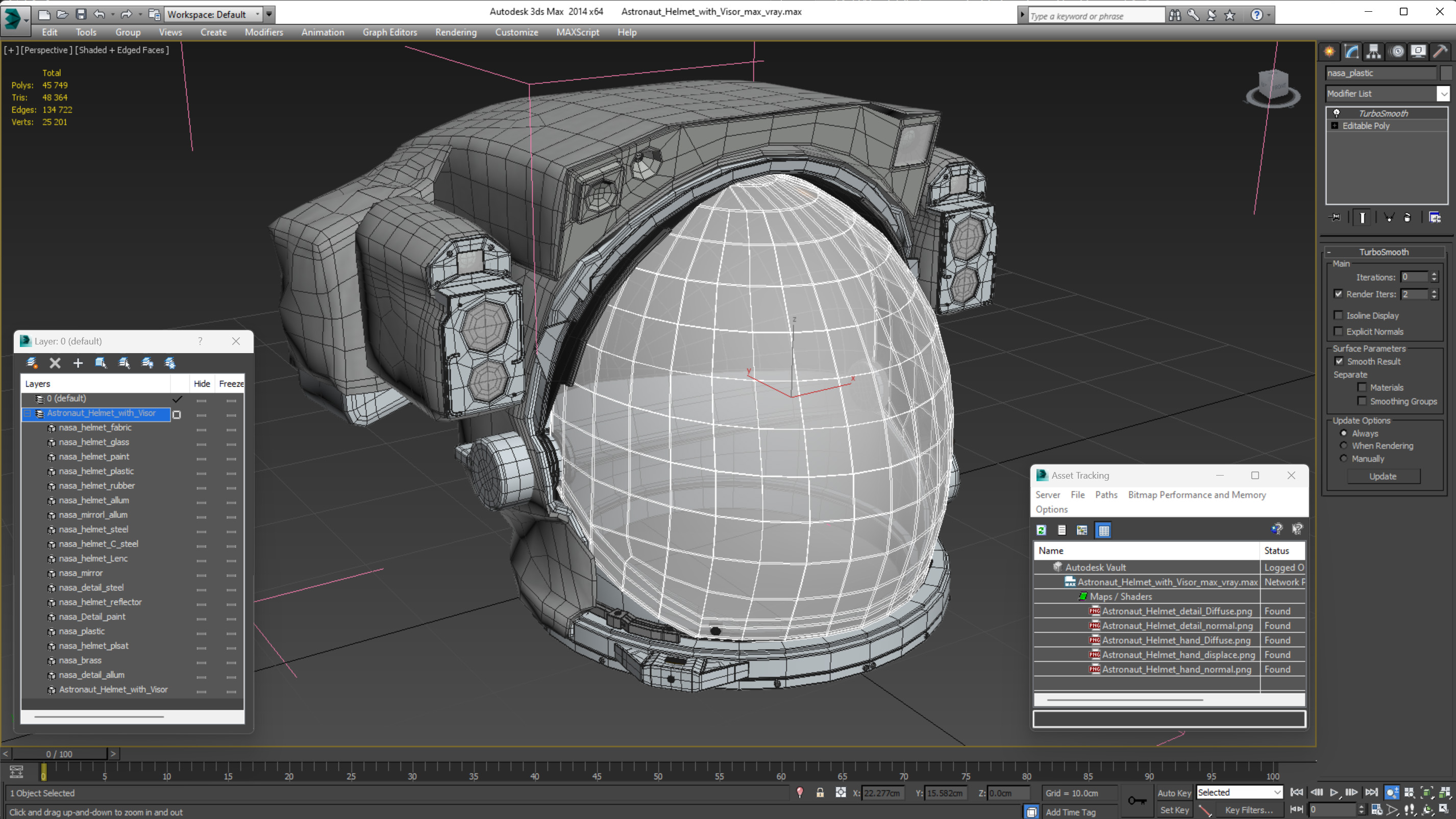Select the Always update option
Image resolution: width=1456 pixels, height=819 pixels.
1344,433
